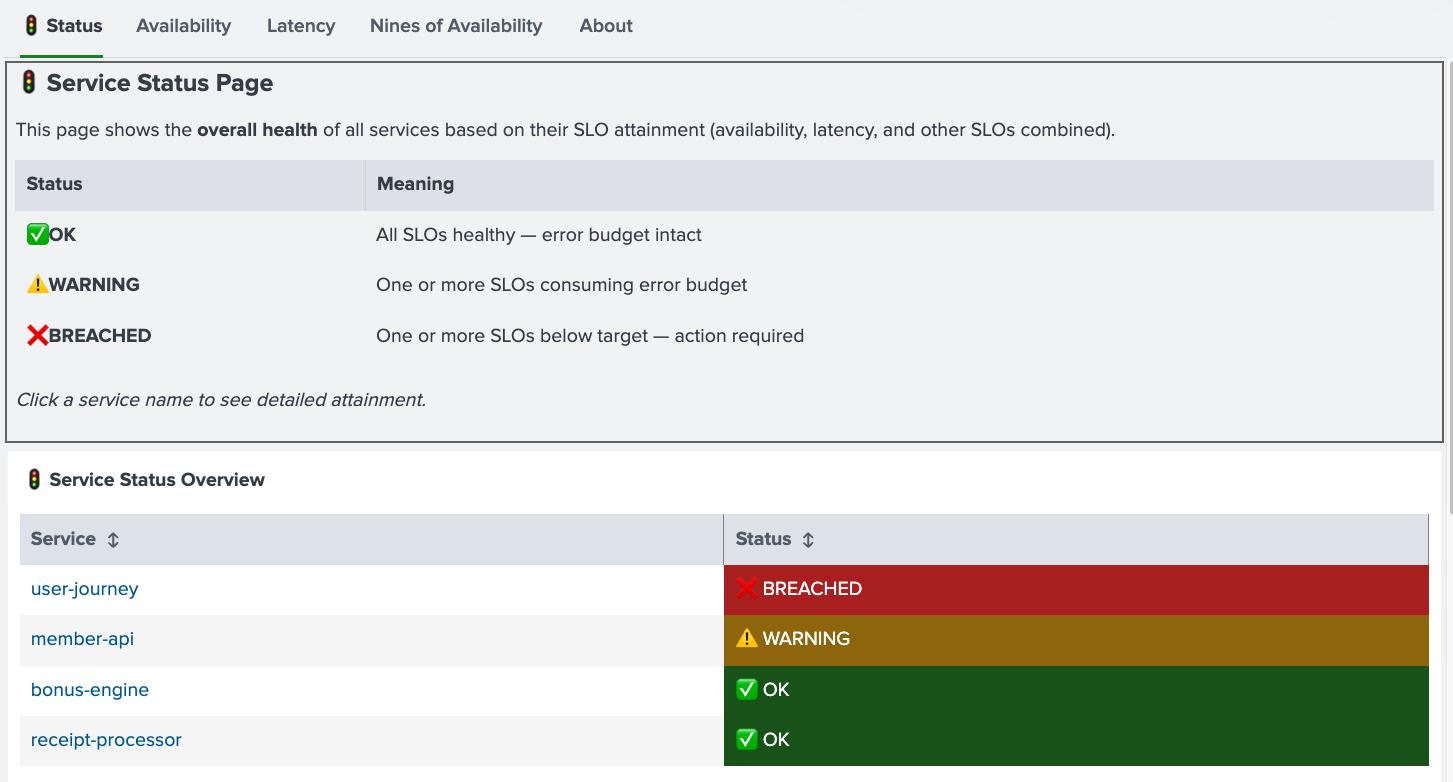Click 'One or more SLOs below target' text
The width and height of the screenshot is (1453, 782).
(512, 336)
